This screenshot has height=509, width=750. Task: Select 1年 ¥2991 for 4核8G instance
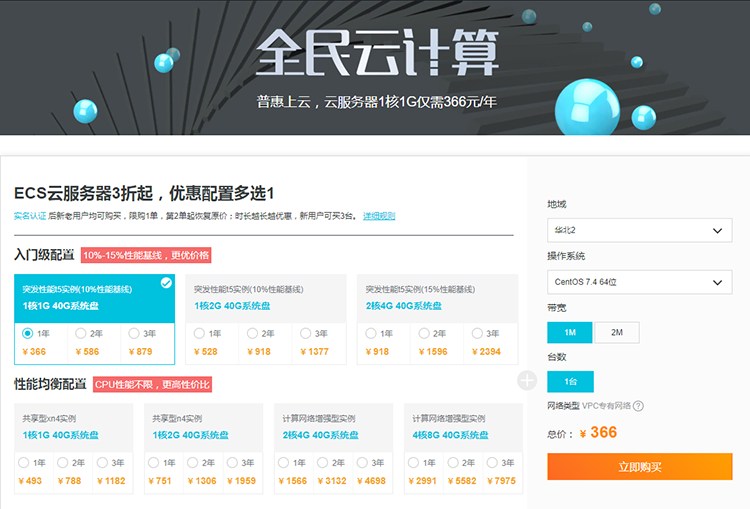(x=414, y=462)
